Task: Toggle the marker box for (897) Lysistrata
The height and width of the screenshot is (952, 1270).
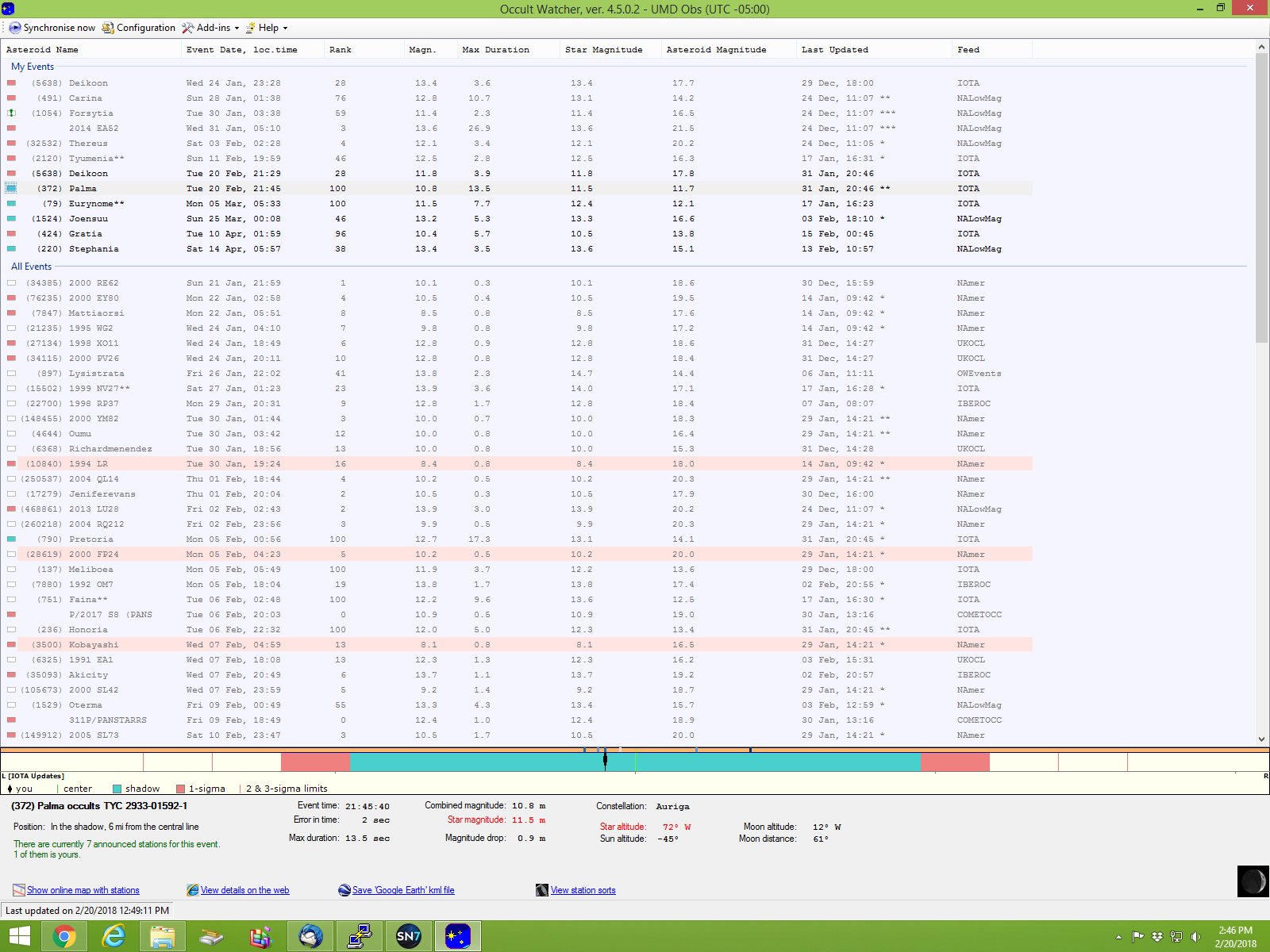Action: 11,374
